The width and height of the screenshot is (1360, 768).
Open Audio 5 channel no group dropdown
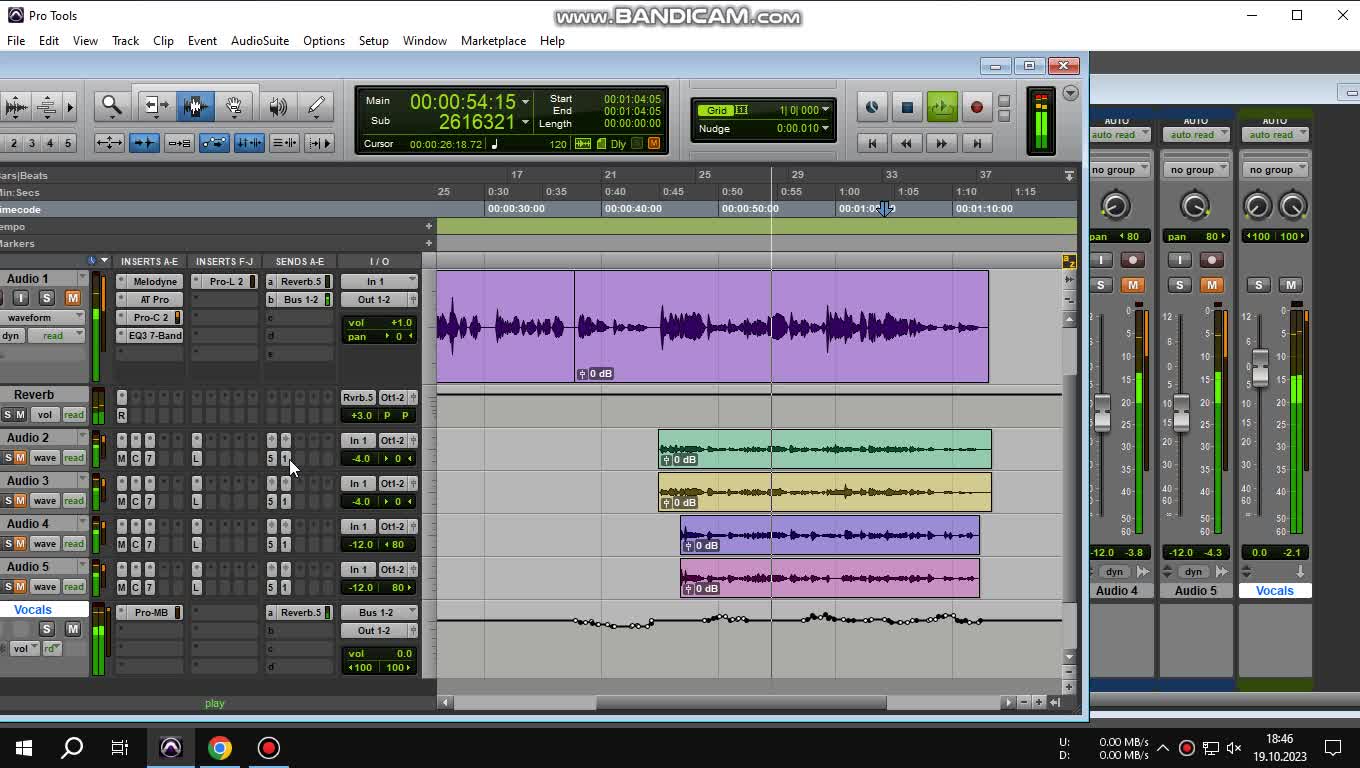point(1197,170)
